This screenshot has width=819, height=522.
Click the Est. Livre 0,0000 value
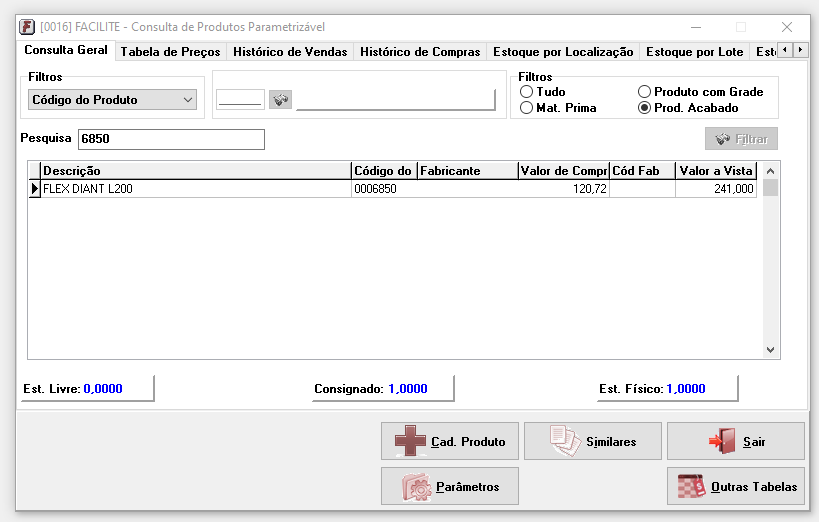103,389
